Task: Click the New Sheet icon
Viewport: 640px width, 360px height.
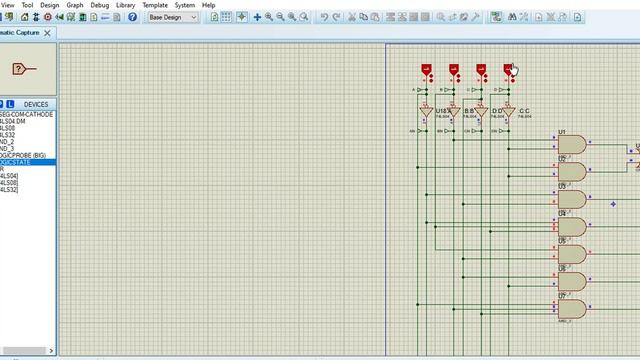Action: pos(539,17)
